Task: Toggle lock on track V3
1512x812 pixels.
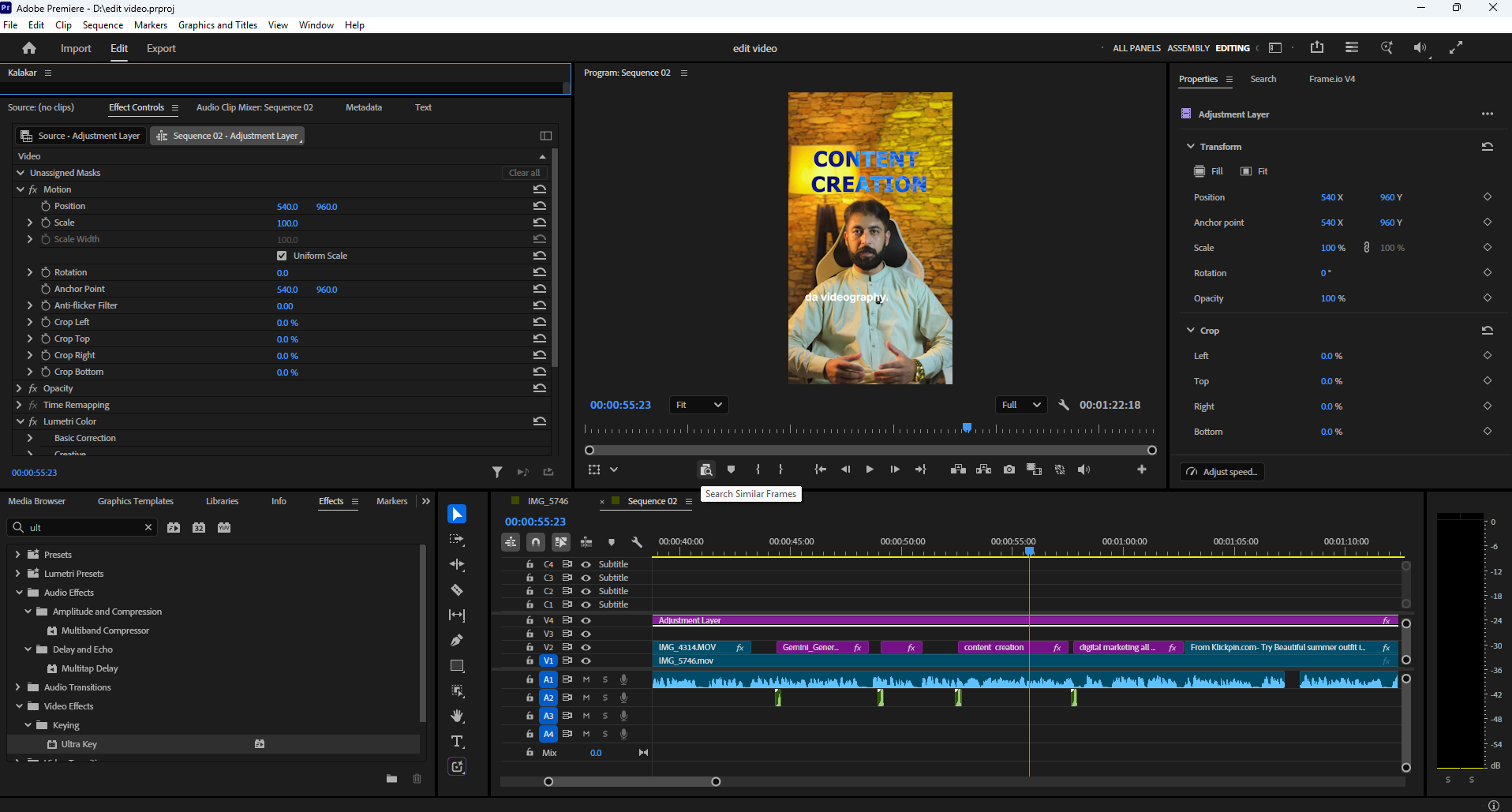Action: (530, 634)
